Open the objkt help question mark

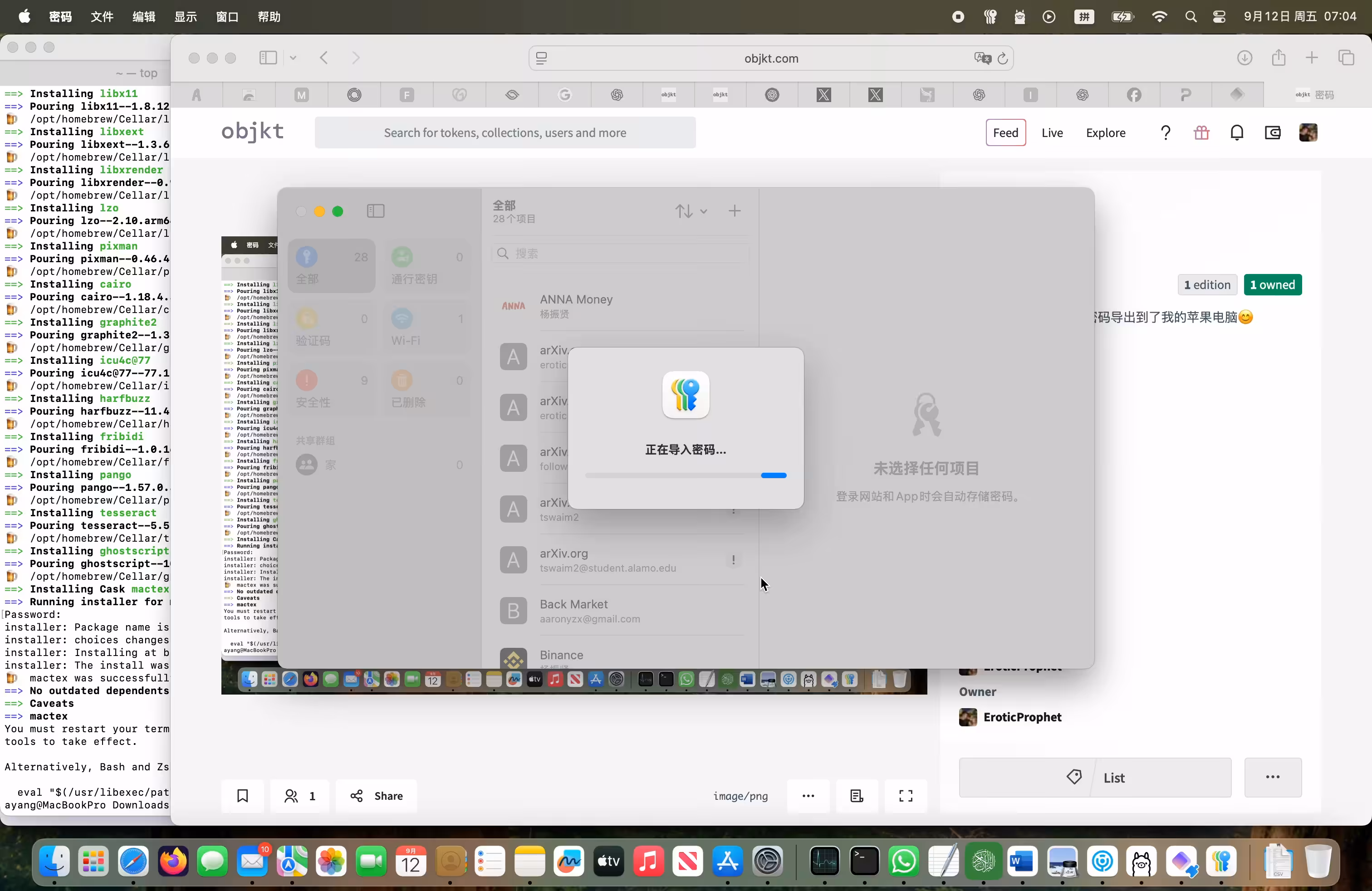[x=1165, y=132]
